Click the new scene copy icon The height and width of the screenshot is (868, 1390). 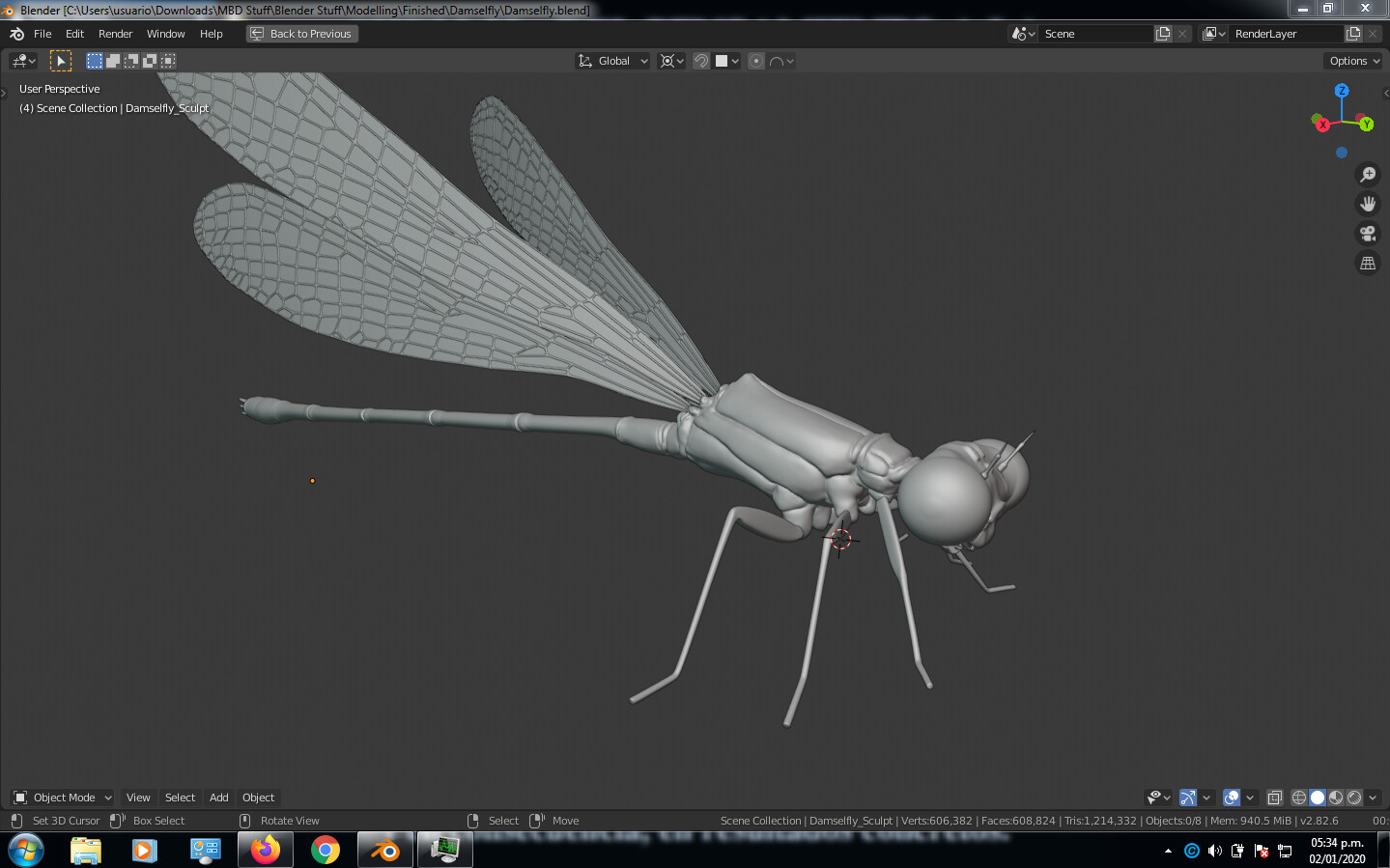pyautogui.click(x=1163, y=34)
